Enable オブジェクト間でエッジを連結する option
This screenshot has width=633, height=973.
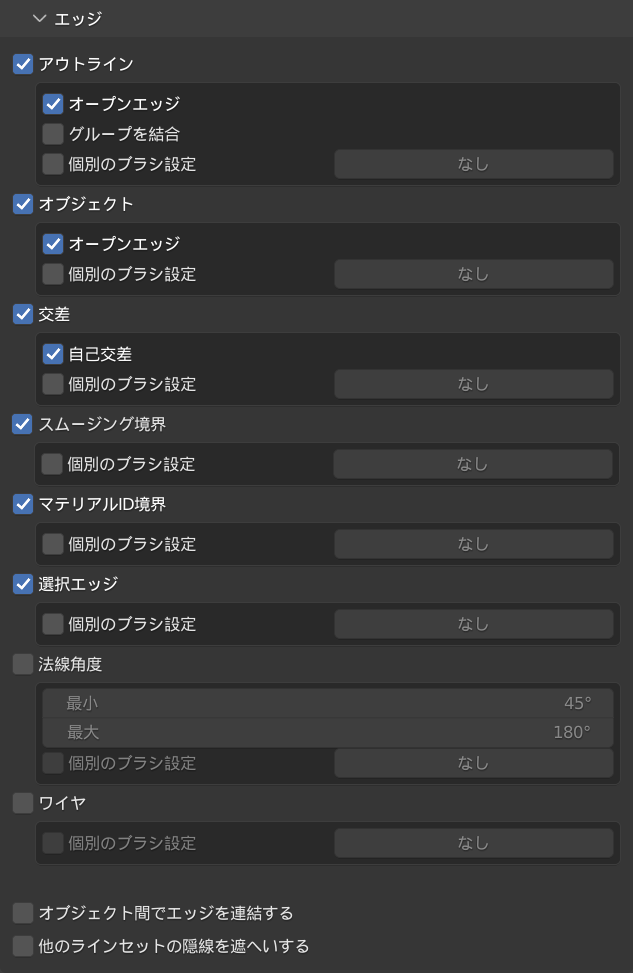click(x=23, y=913)
